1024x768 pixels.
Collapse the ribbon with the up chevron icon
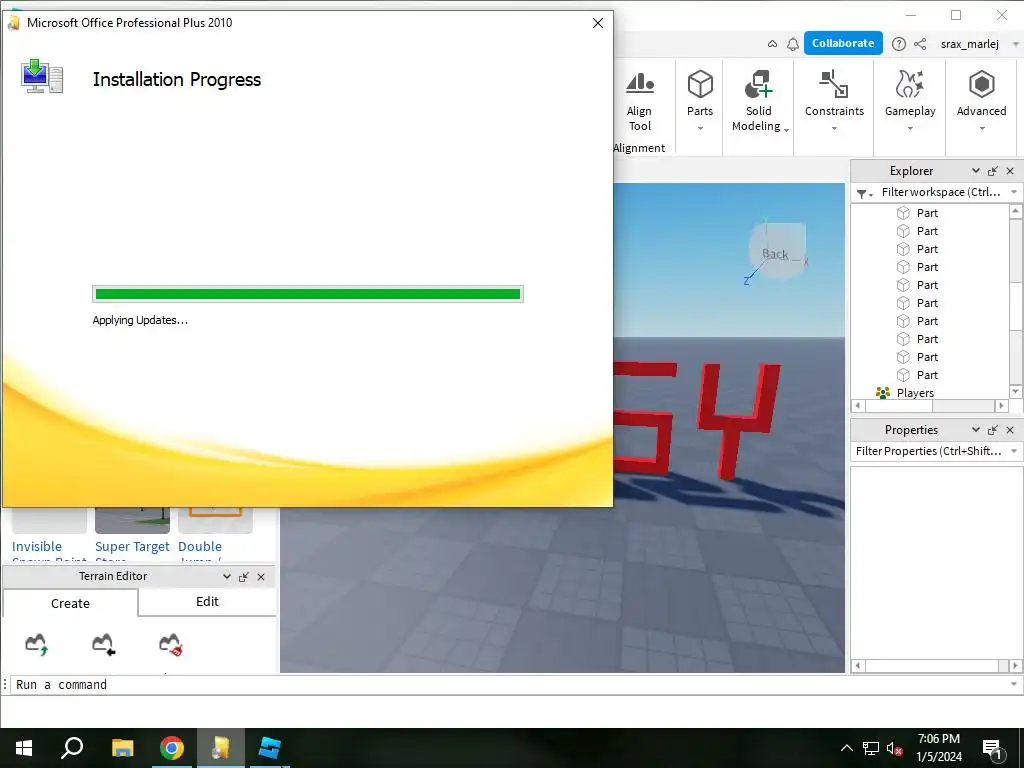coord(772,44)
